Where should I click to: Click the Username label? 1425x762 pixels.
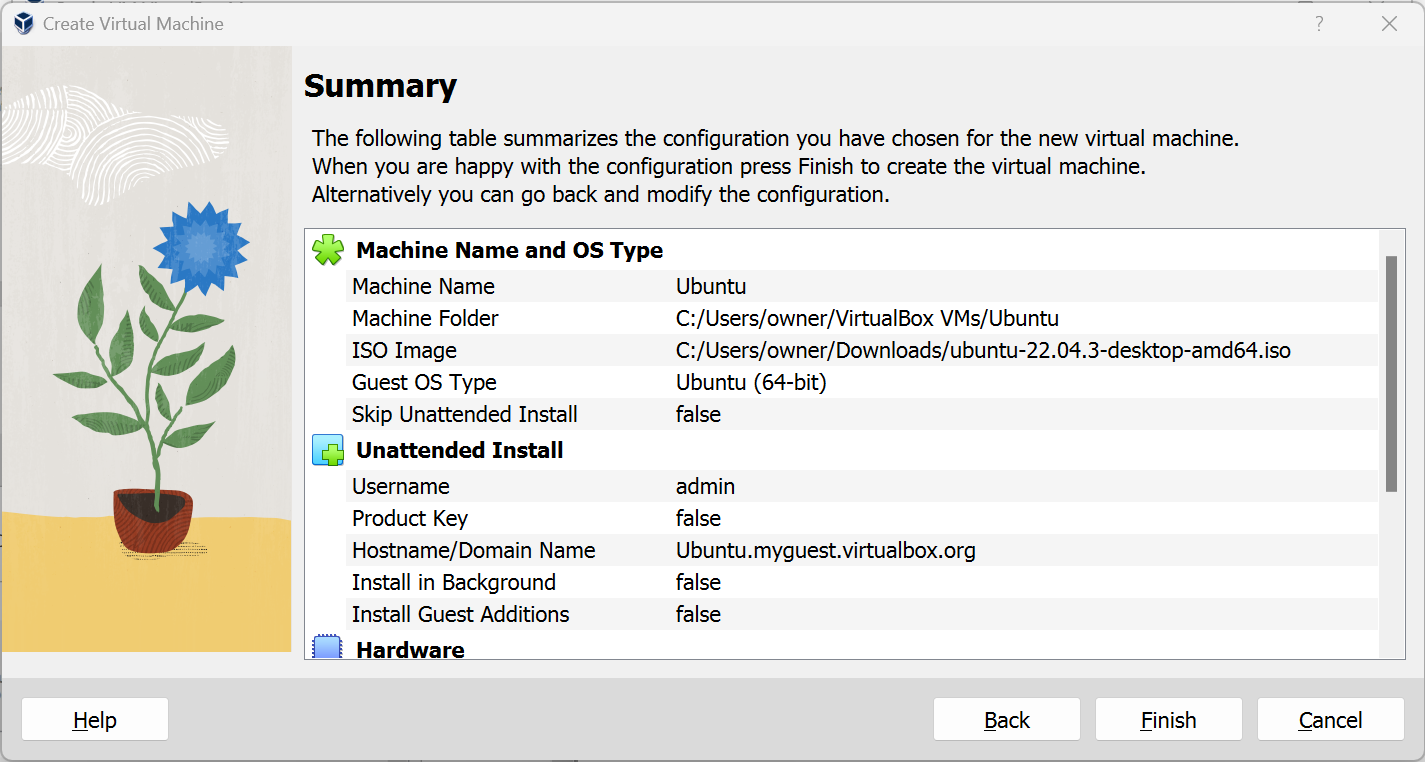[401, 486]
